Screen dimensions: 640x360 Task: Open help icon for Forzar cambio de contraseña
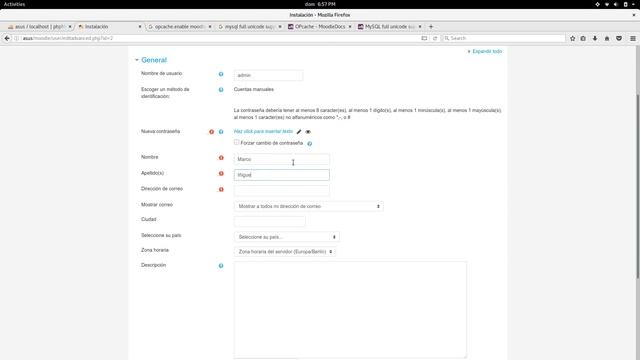tap(309, 144)
